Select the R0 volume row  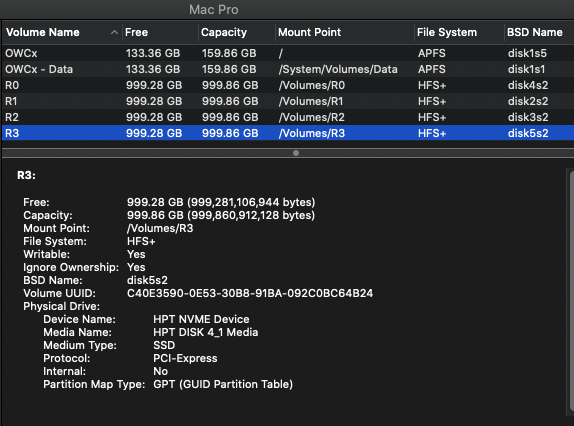288,85
